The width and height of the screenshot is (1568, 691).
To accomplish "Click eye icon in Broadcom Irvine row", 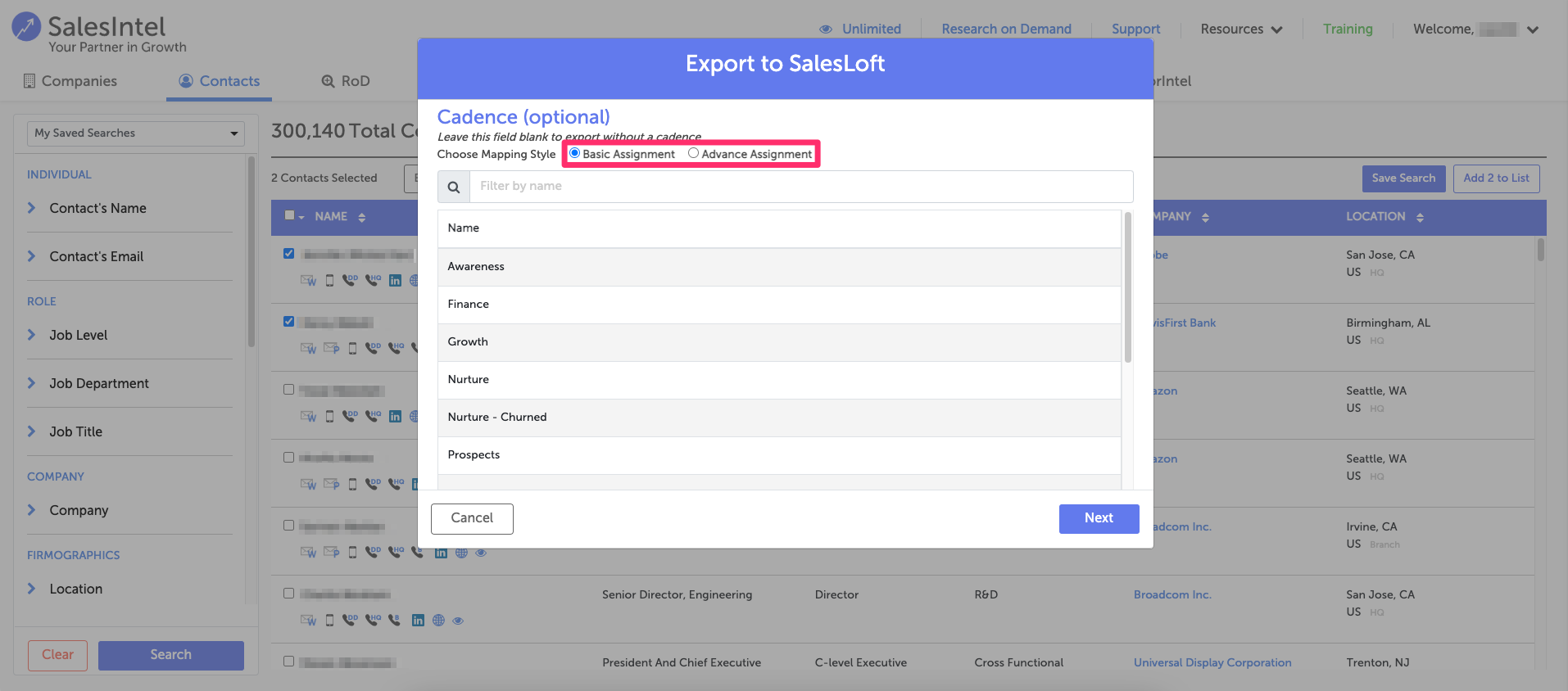I will (x=481, y=553).
